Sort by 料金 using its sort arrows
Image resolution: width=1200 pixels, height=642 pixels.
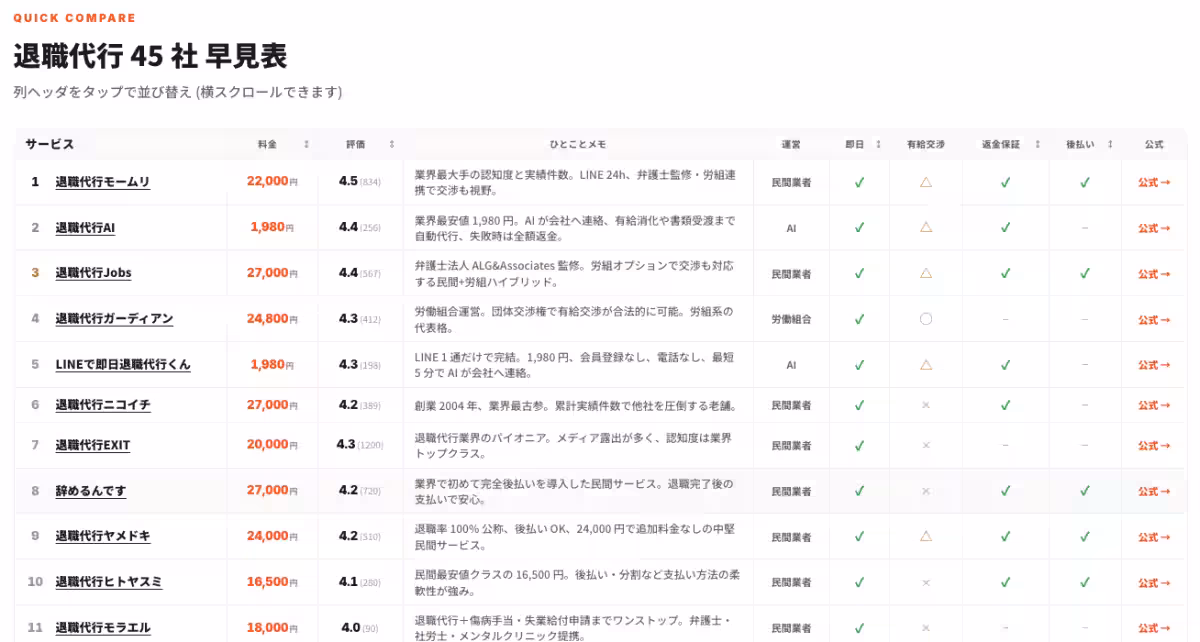pos(306,144)
